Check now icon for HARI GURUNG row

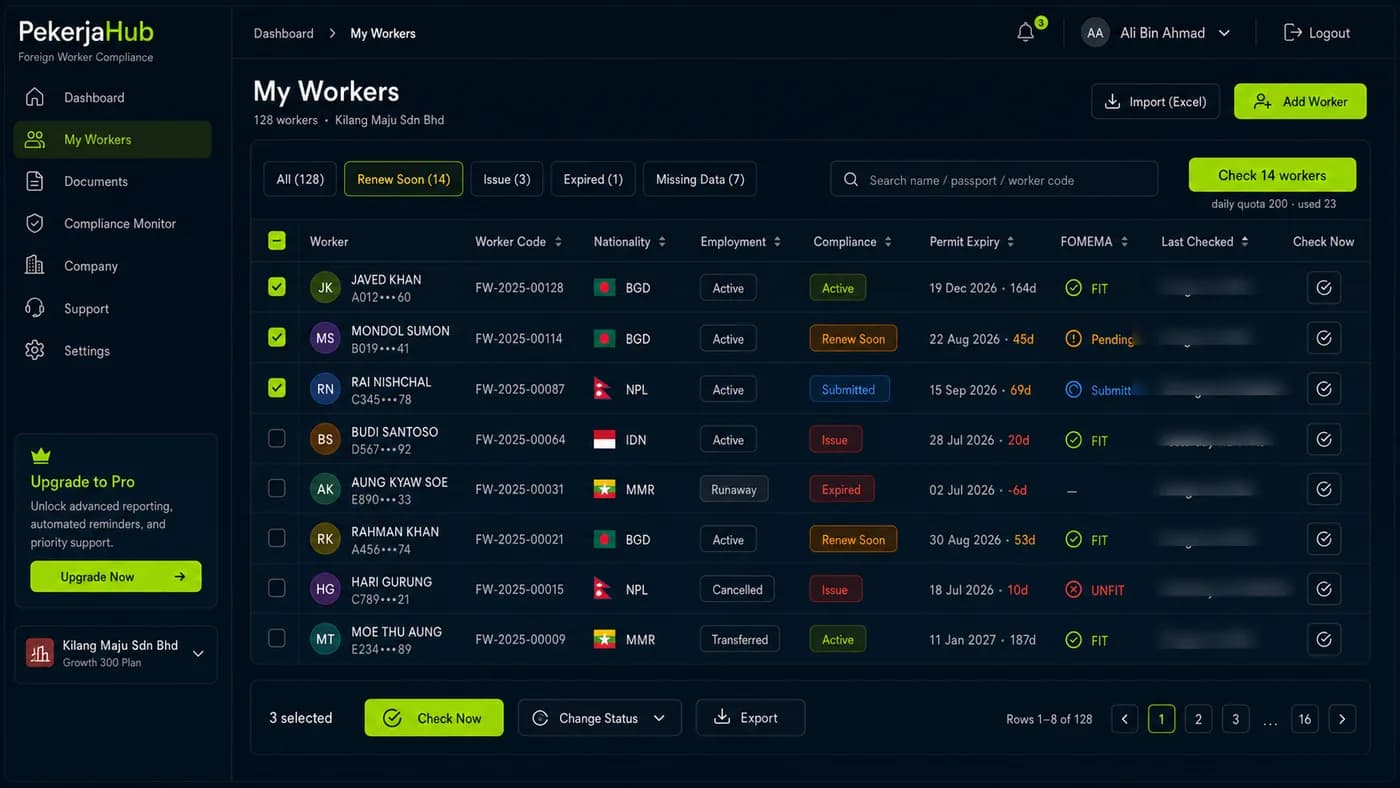coord(1324,589)
